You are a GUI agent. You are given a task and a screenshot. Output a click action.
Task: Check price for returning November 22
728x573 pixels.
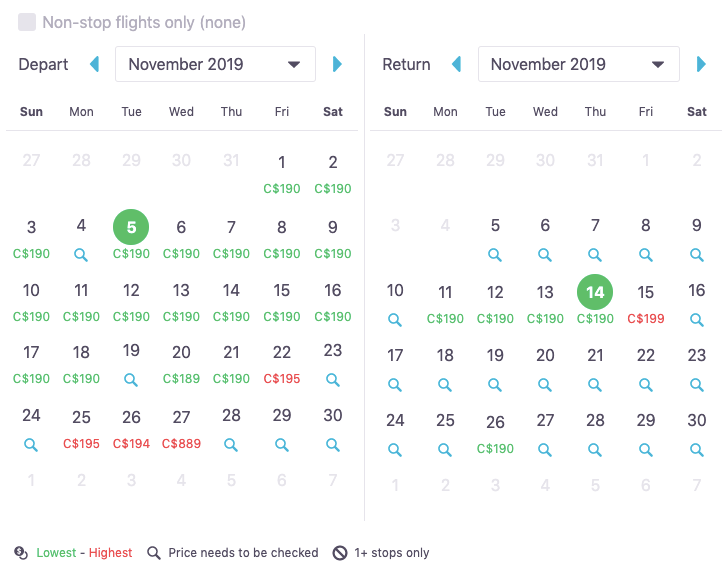(x=645, y=384)
